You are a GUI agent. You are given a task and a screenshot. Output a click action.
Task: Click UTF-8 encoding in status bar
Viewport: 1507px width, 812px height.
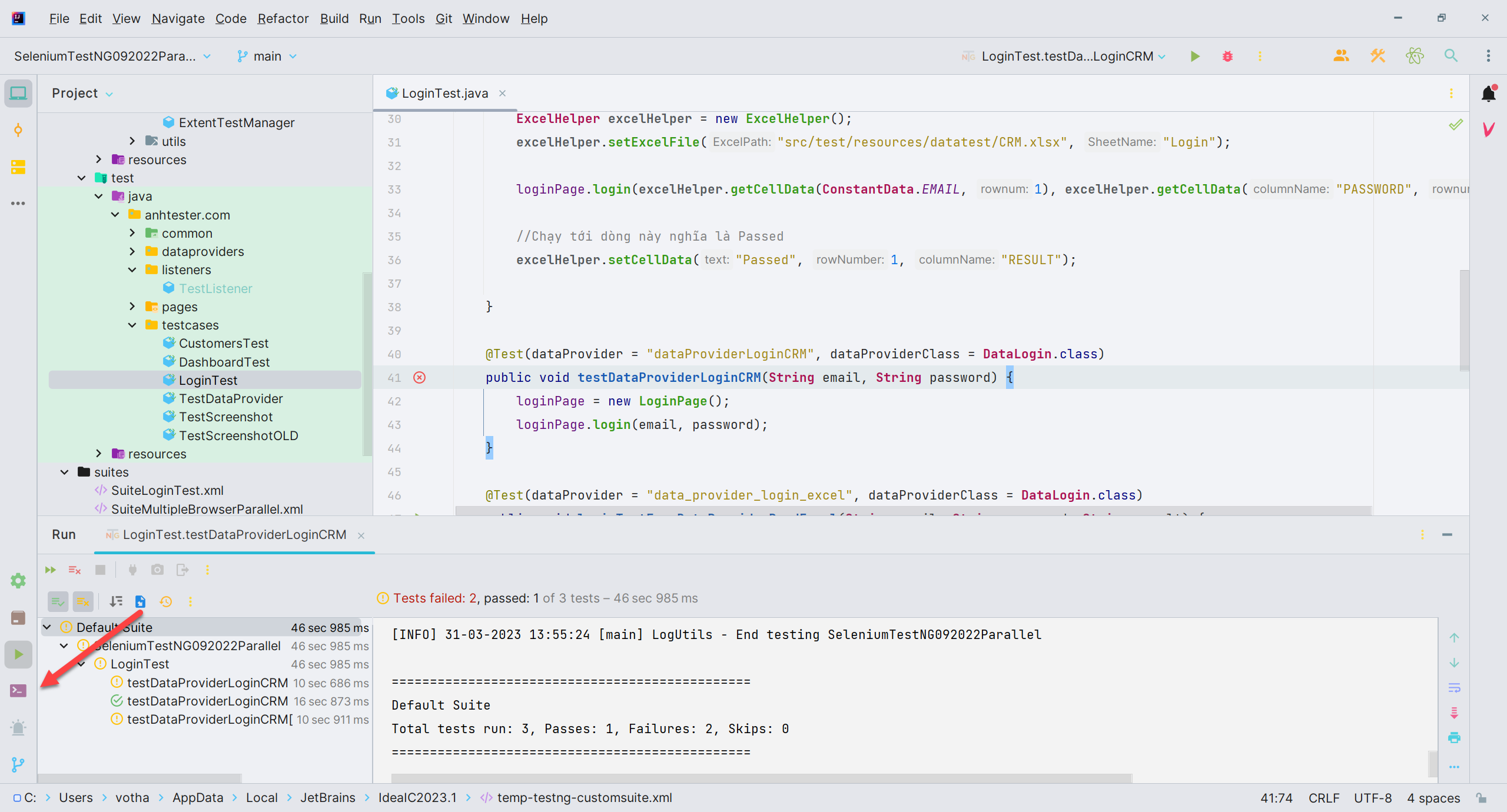tap(1373, 798)
